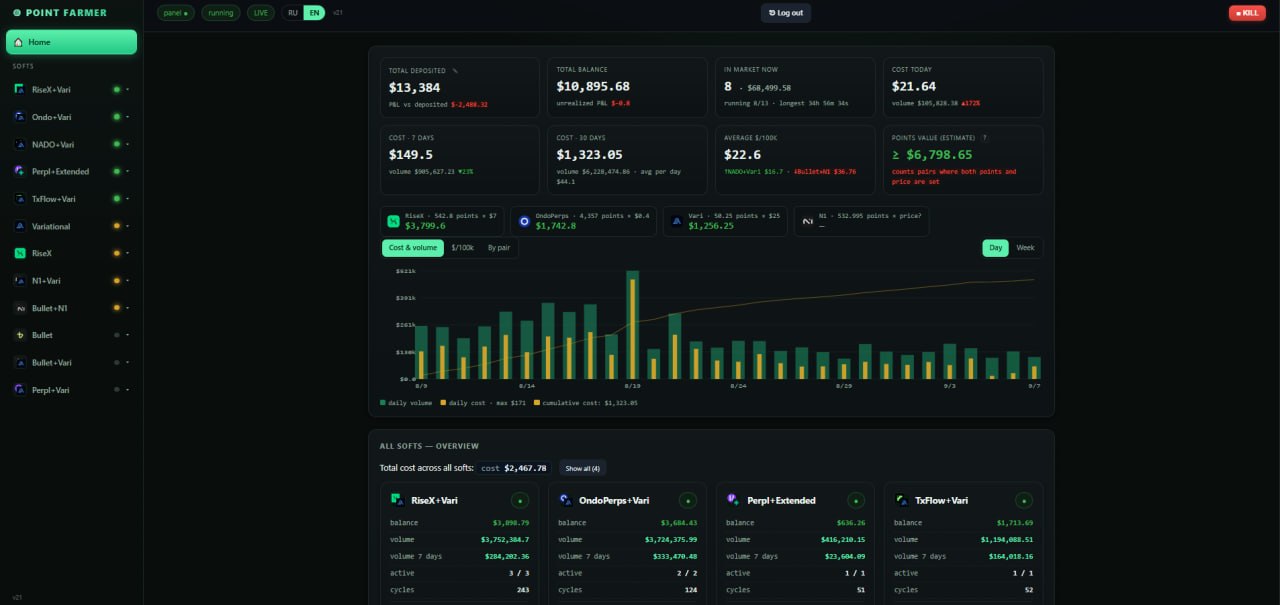Expand the N1+Vari sidebar chevron
The height and width of the screenshot is (605, 1280).
[x=128, y=281]
